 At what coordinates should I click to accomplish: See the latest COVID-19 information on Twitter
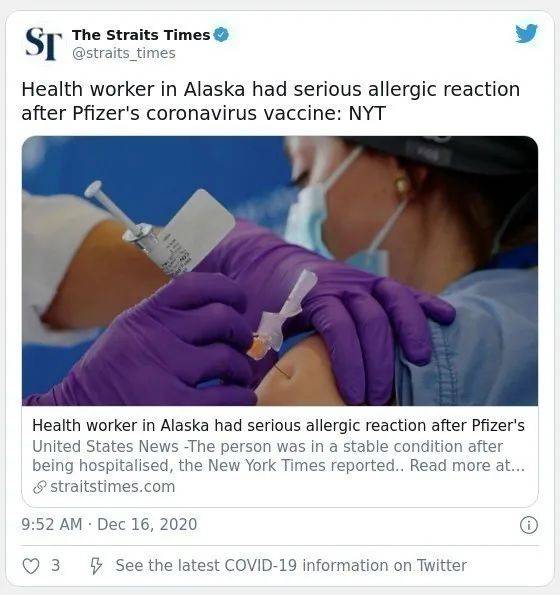(291, 565)
